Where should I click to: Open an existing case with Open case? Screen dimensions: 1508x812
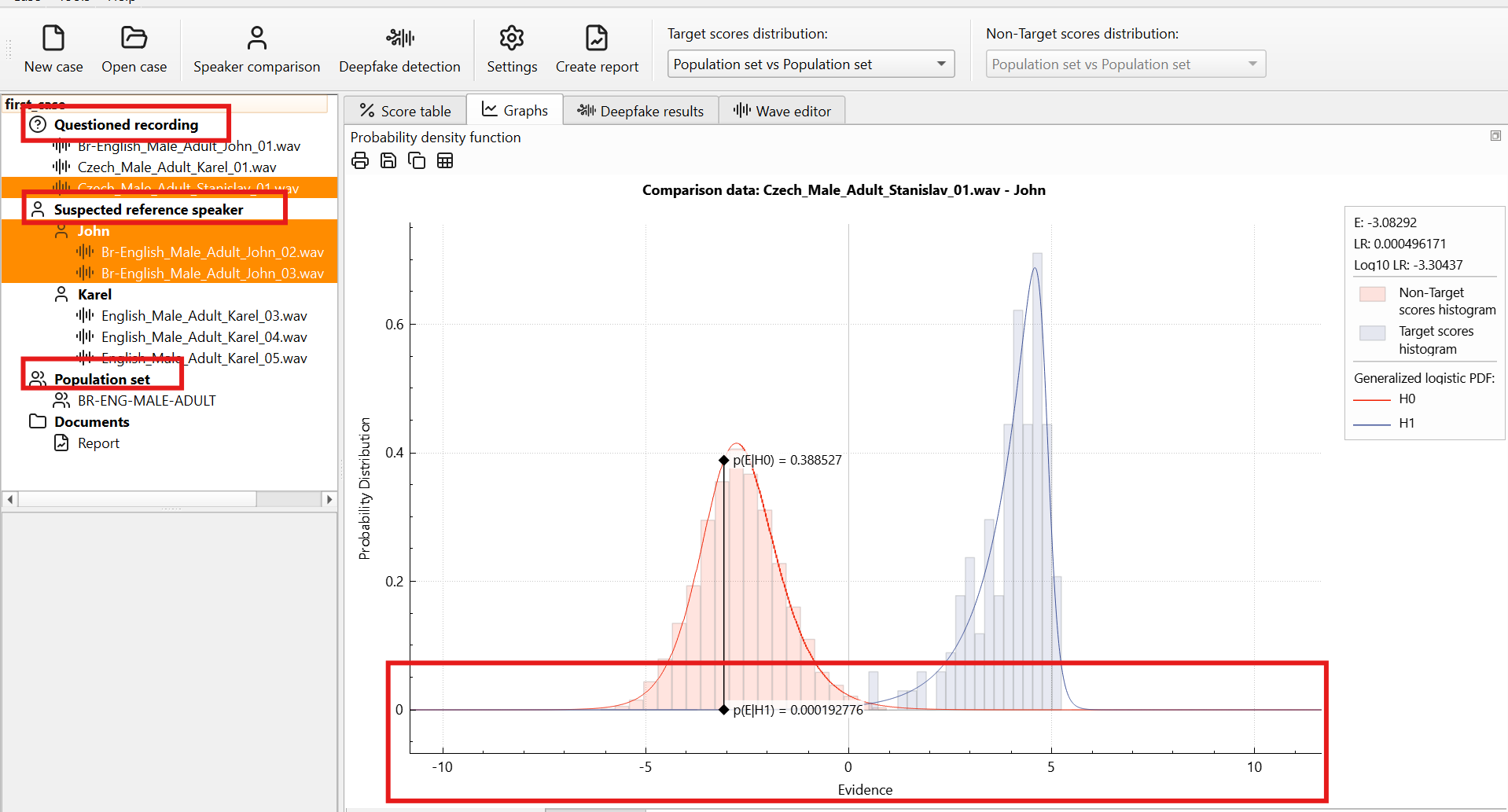(134, 49)
